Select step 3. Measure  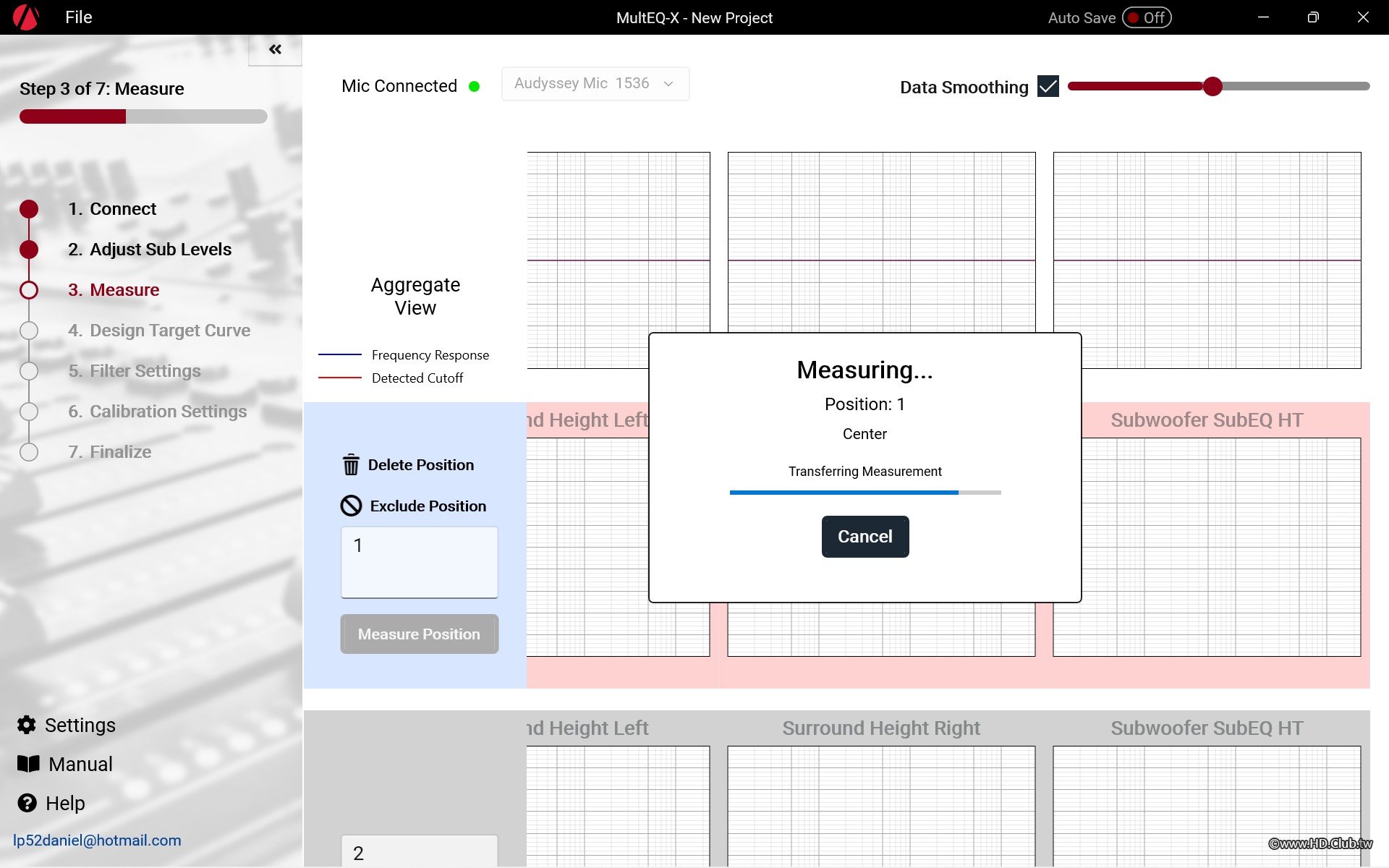pyautogui.click(x=114, y=290)
